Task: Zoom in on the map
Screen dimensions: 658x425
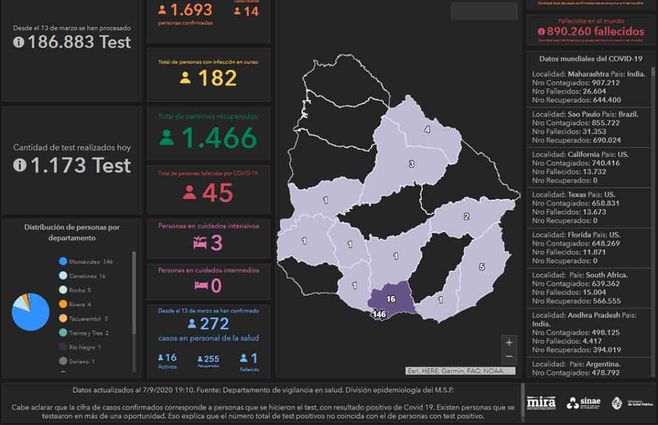Action: click(x=510, y=343)
